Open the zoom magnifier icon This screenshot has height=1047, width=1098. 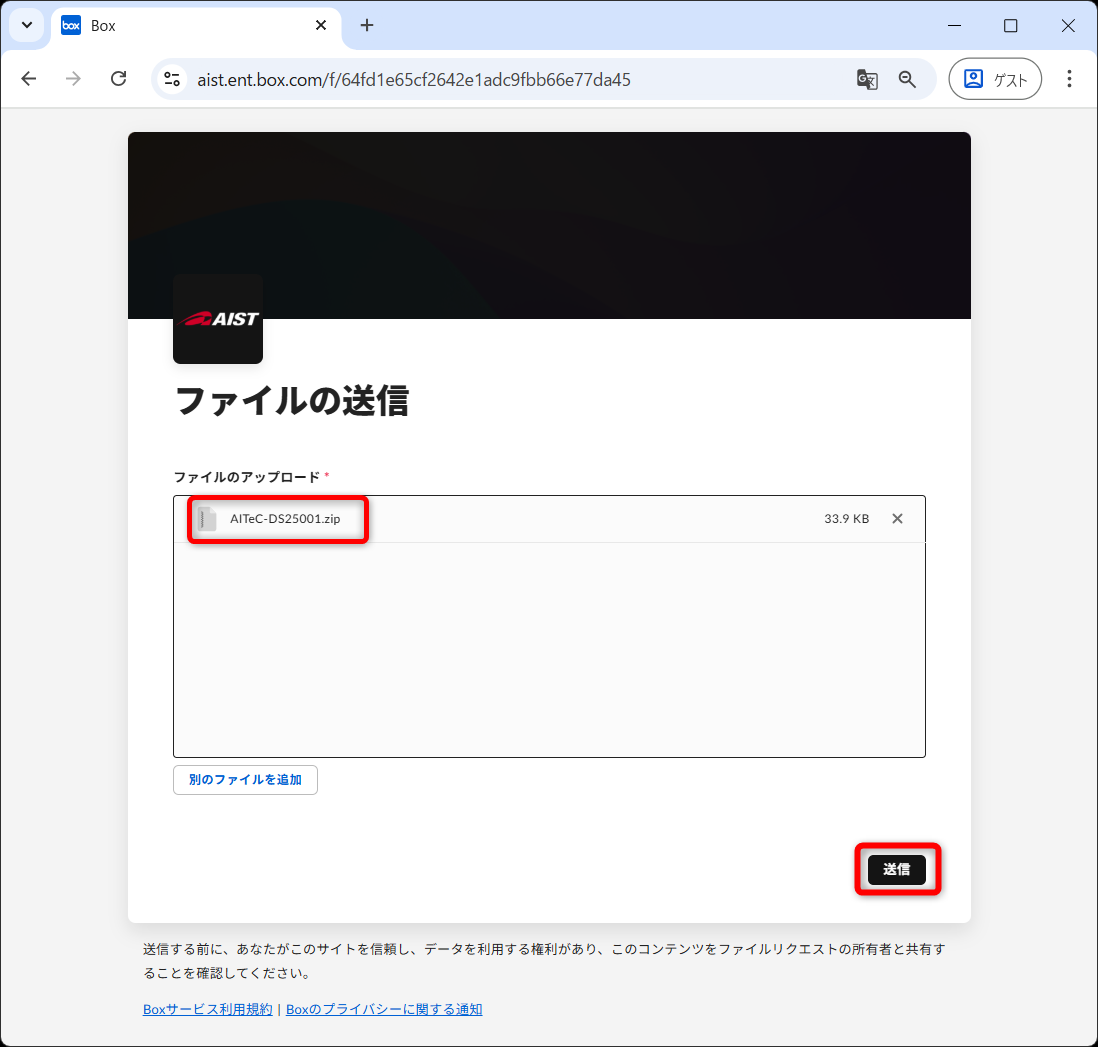(907, 79)
